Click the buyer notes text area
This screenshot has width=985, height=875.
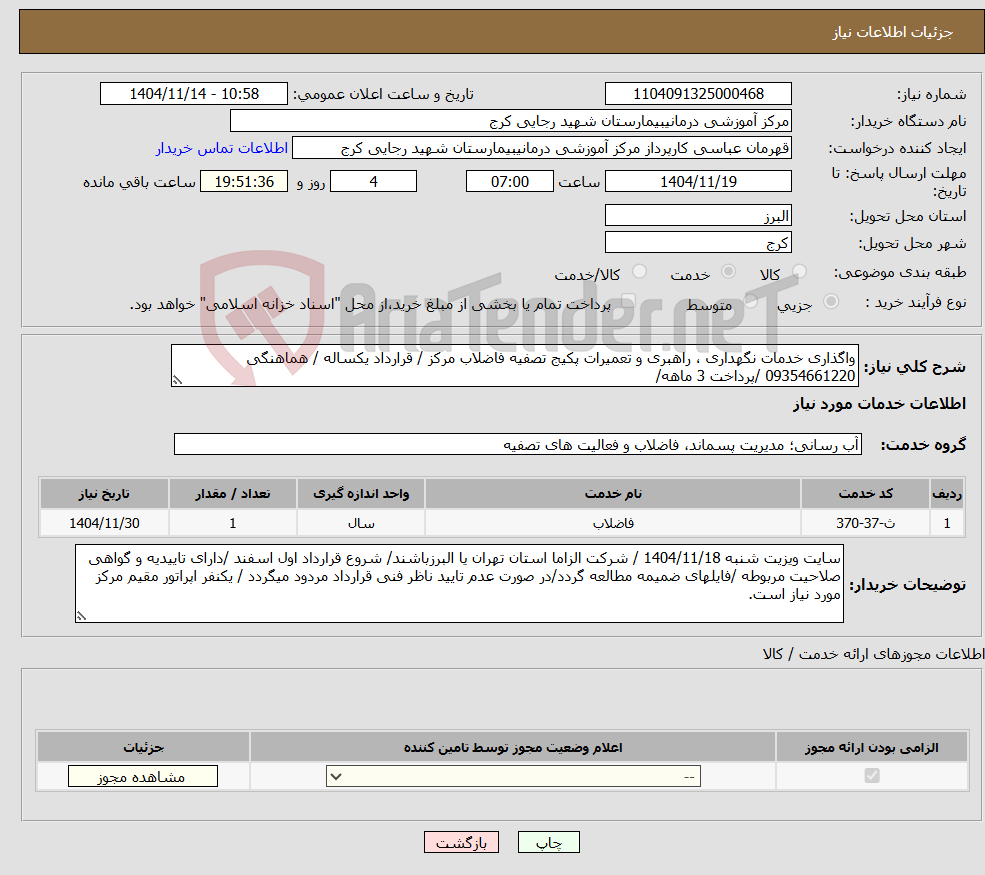[x=459, y=584]
